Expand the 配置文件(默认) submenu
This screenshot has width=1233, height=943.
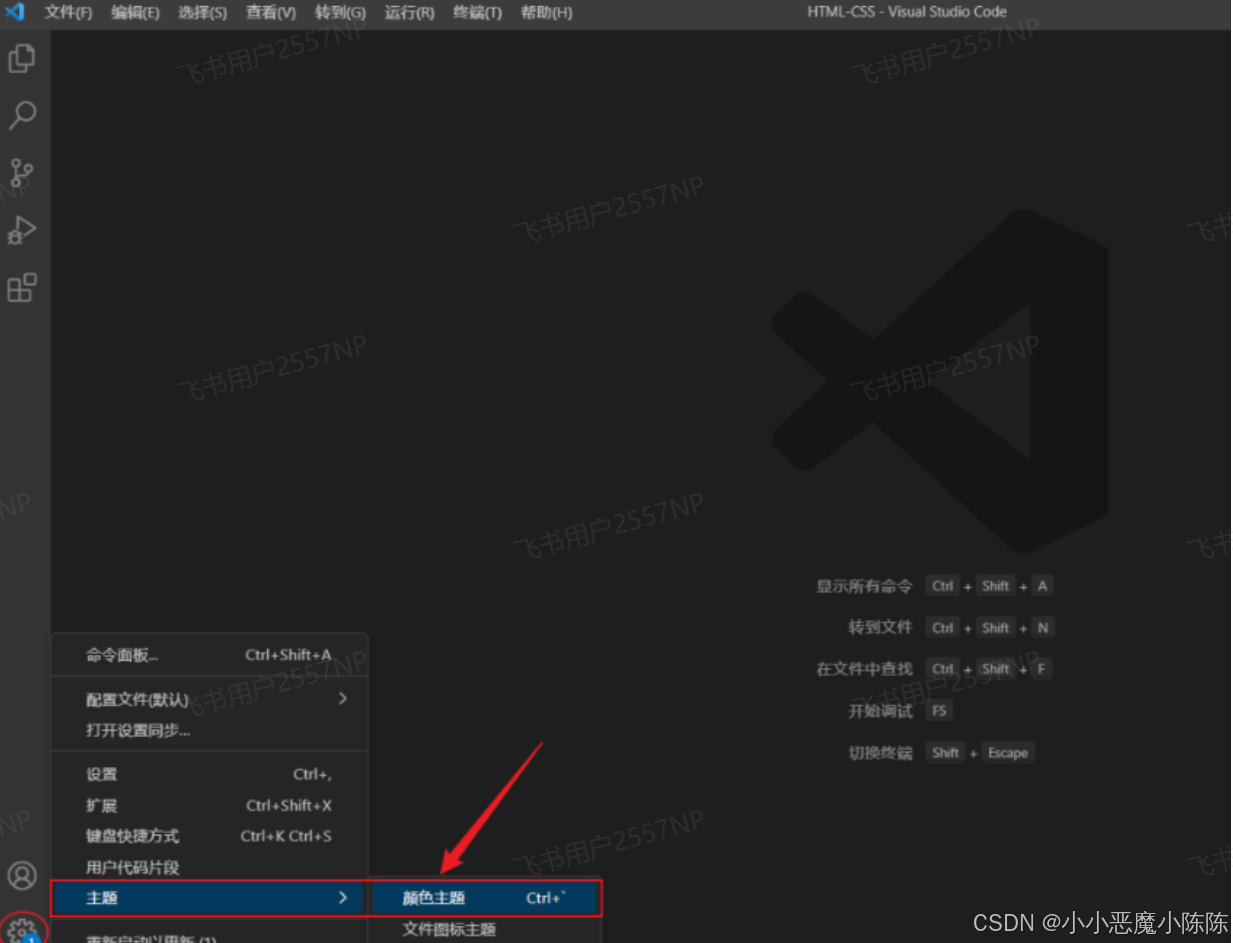(210, 699)
